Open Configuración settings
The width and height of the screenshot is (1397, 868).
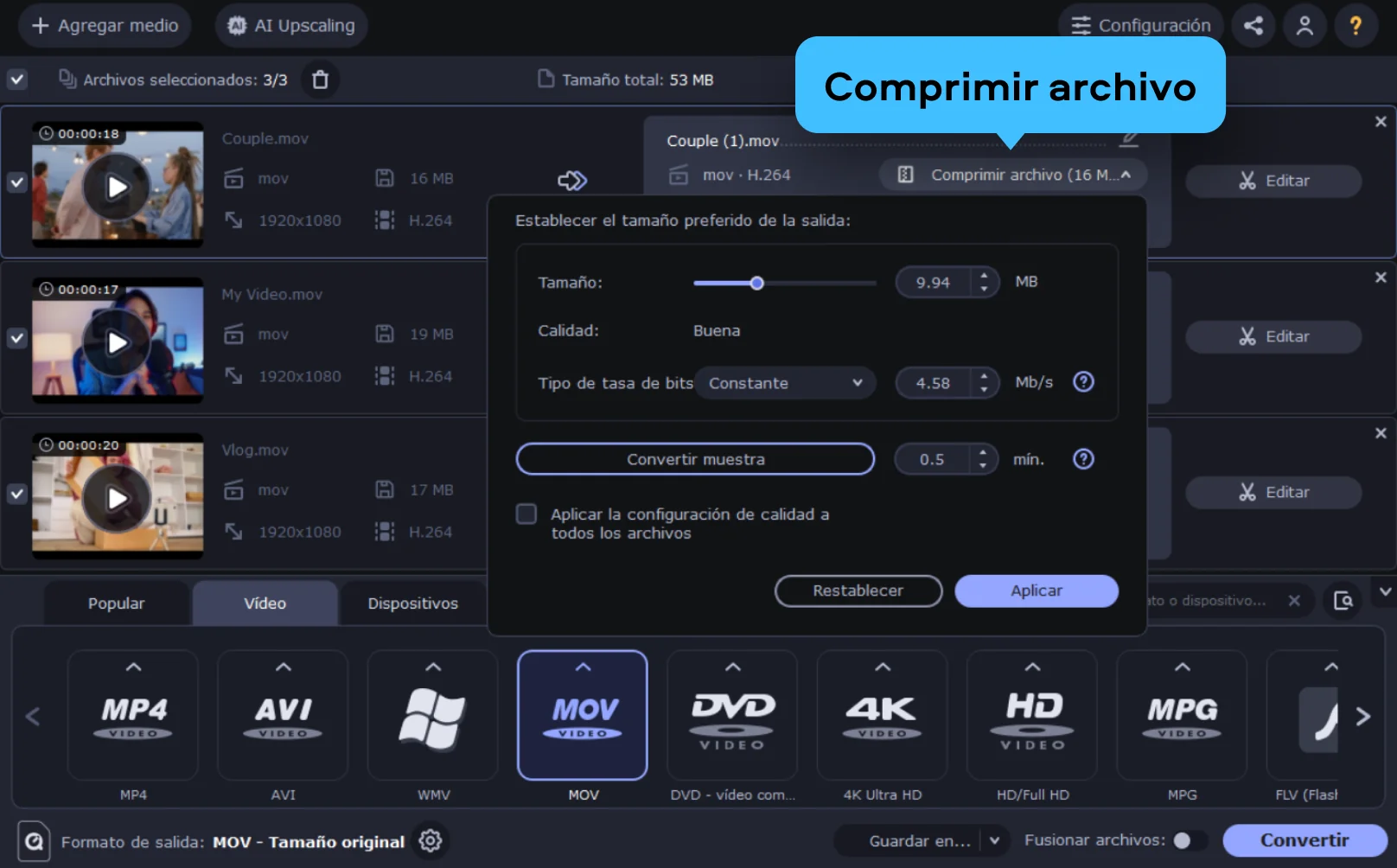point(1141,26)
